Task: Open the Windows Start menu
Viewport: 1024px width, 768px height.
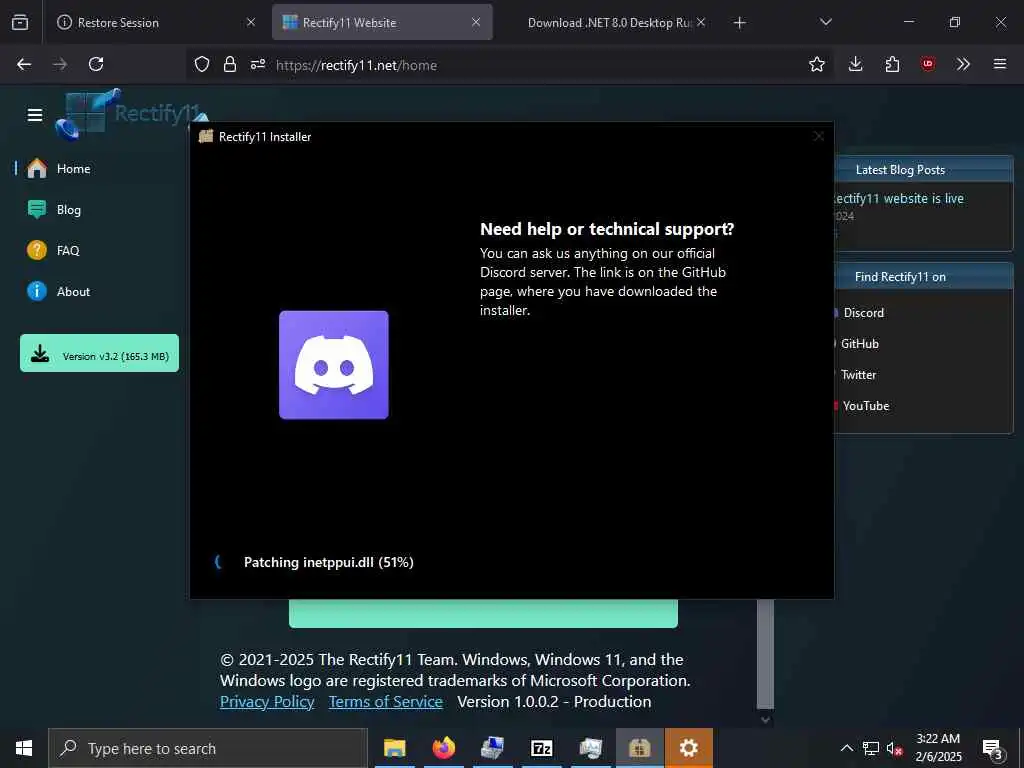Action: [x=24, y=748]
